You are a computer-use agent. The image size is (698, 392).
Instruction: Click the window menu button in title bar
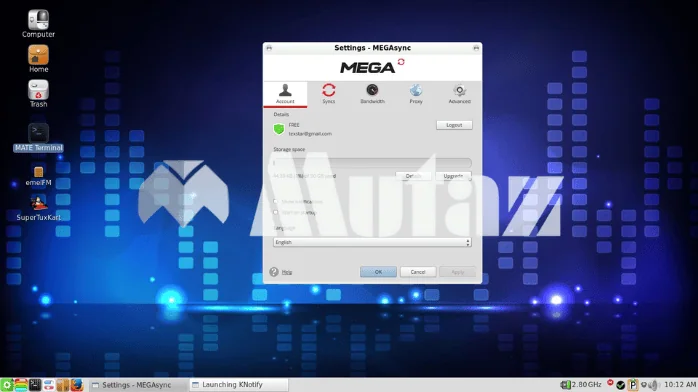(x=269, y=48)
